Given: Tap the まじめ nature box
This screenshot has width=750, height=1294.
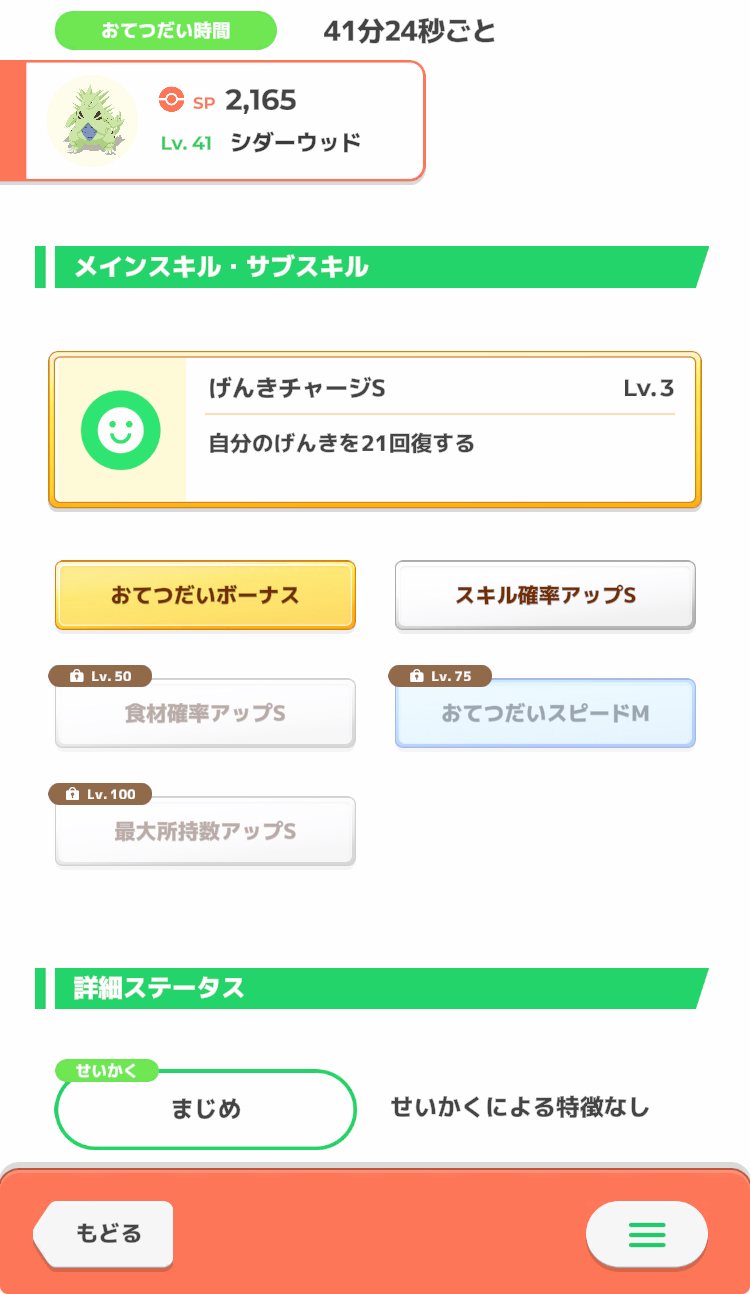Looking at the screenshot, I should click(206, 1109).
